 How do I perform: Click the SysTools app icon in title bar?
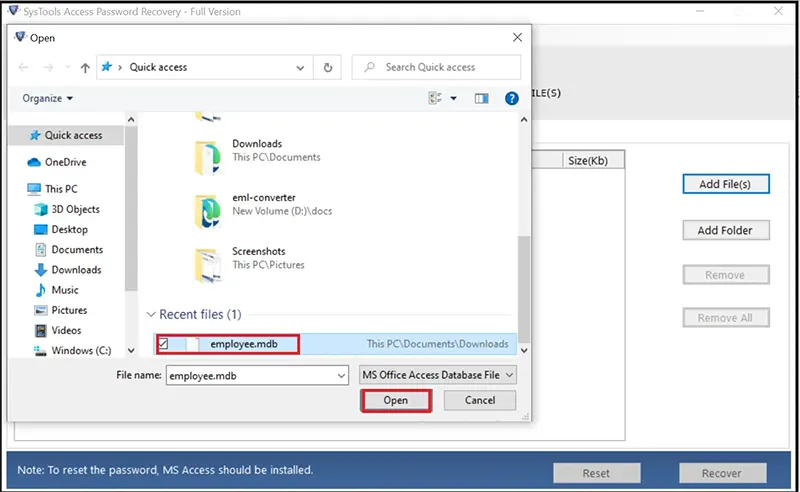tap(14, 10)
